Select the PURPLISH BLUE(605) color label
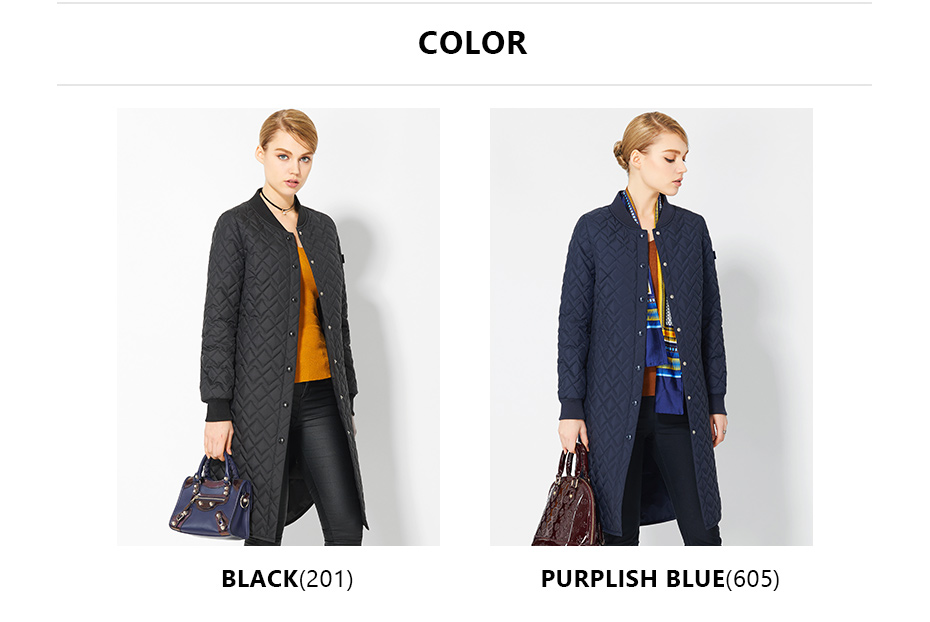Viewport: 930px width, 622px height. click(x=660, y=579)
